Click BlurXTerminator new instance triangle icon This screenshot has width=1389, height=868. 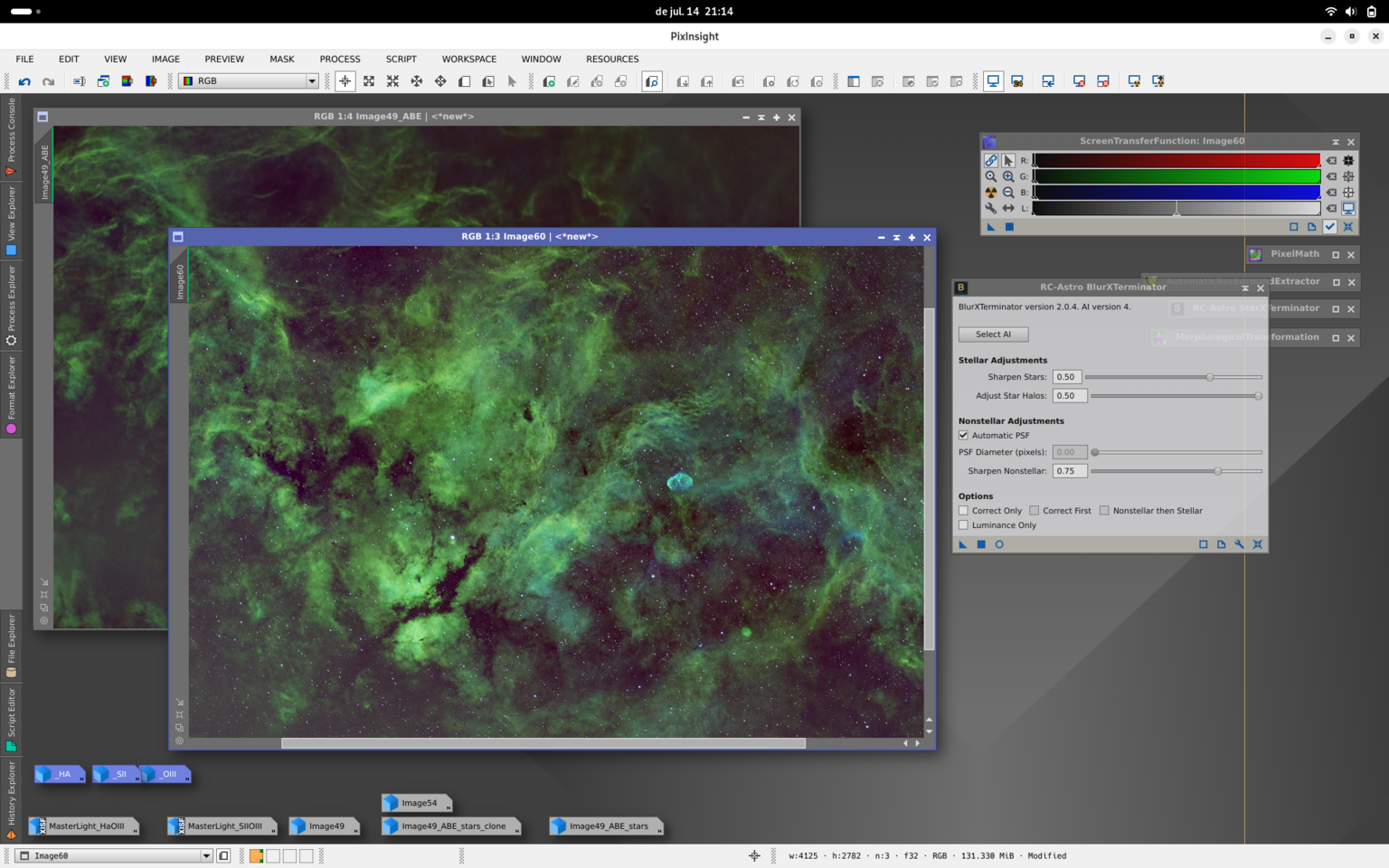pos(963,544)
